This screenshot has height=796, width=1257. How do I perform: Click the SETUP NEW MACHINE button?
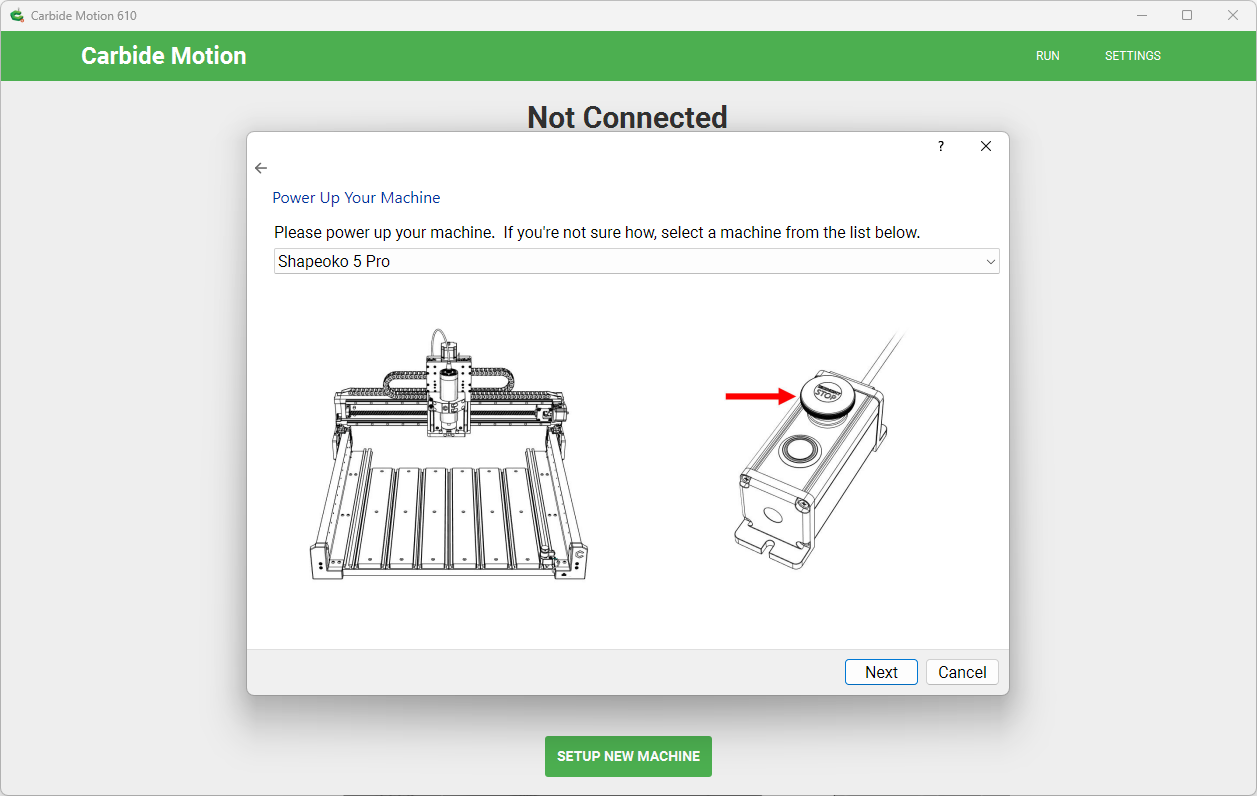pyautogui.click(x=628, y=756)
